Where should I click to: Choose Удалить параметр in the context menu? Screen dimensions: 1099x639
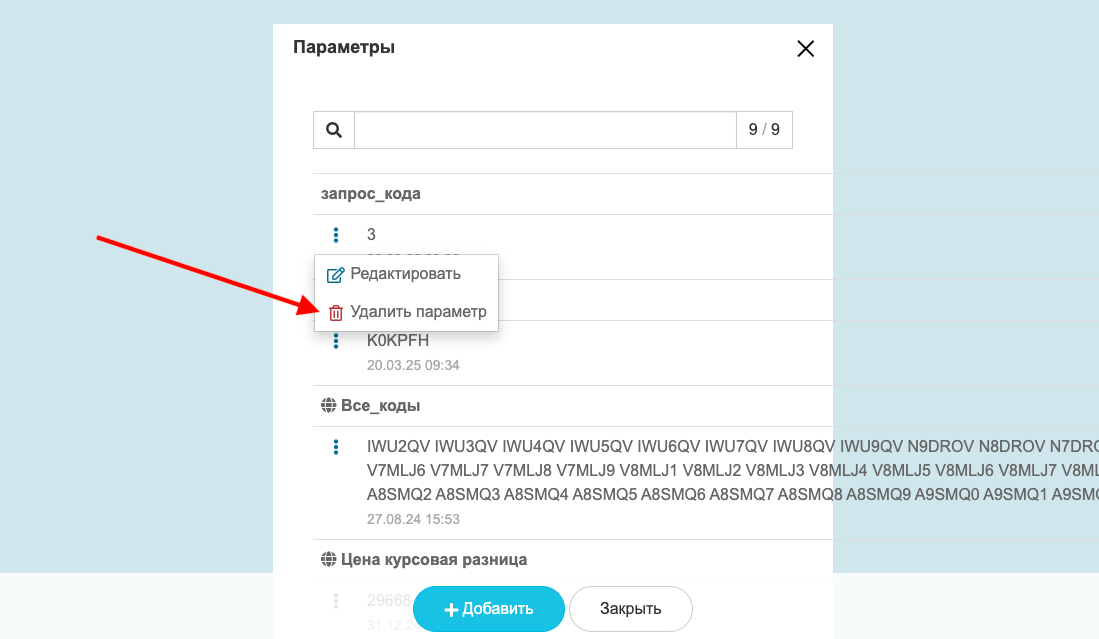407,312
